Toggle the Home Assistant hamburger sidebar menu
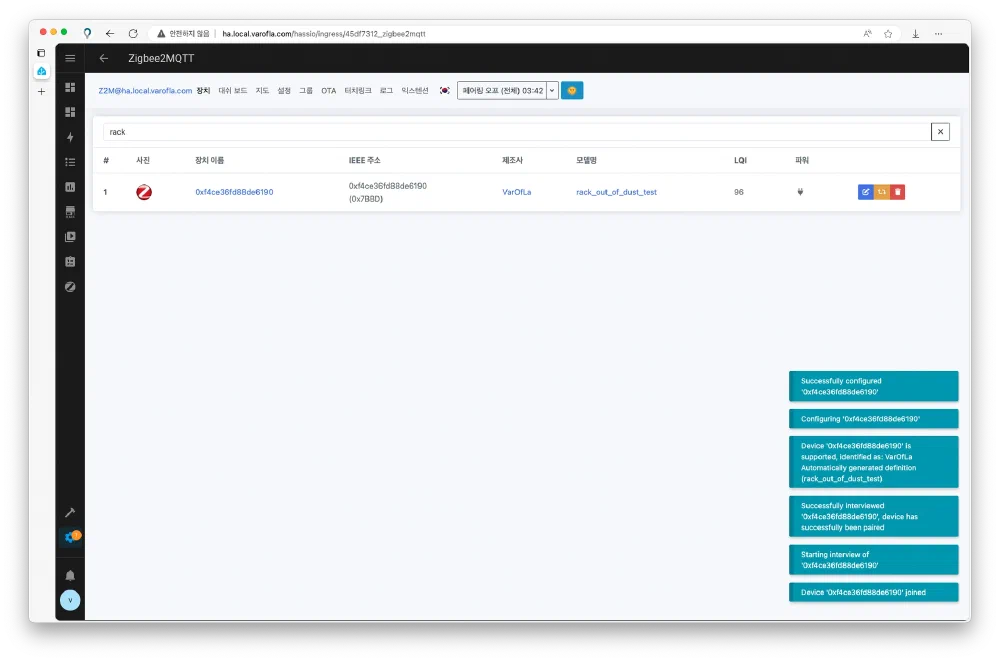 pyautogui.click(x=70, y=58)
